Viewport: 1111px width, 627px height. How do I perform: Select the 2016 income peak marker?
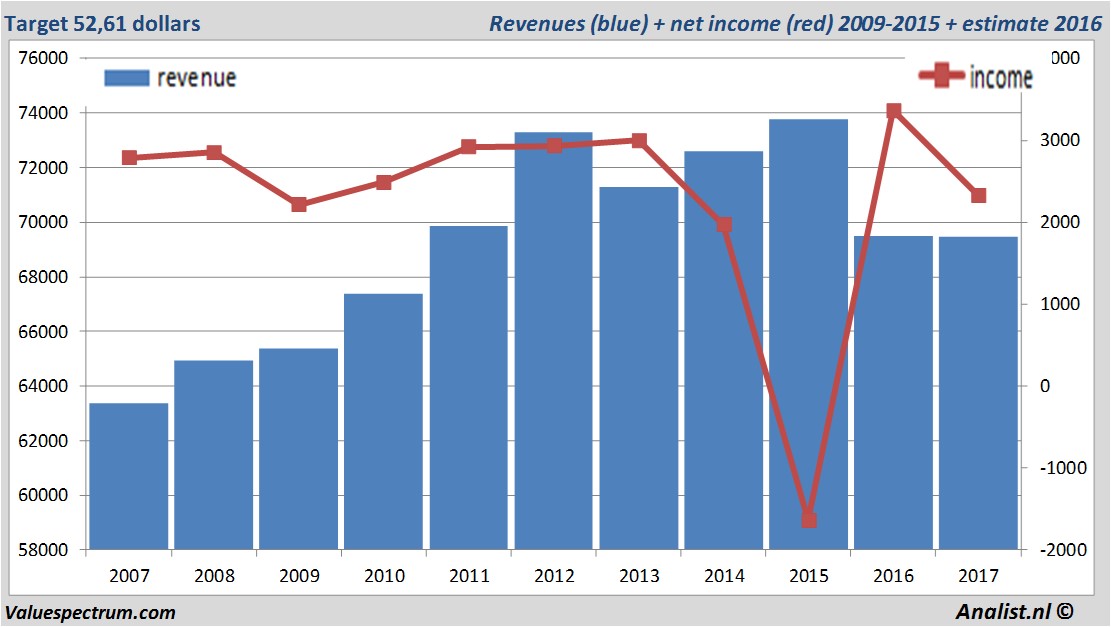point(894,111)
